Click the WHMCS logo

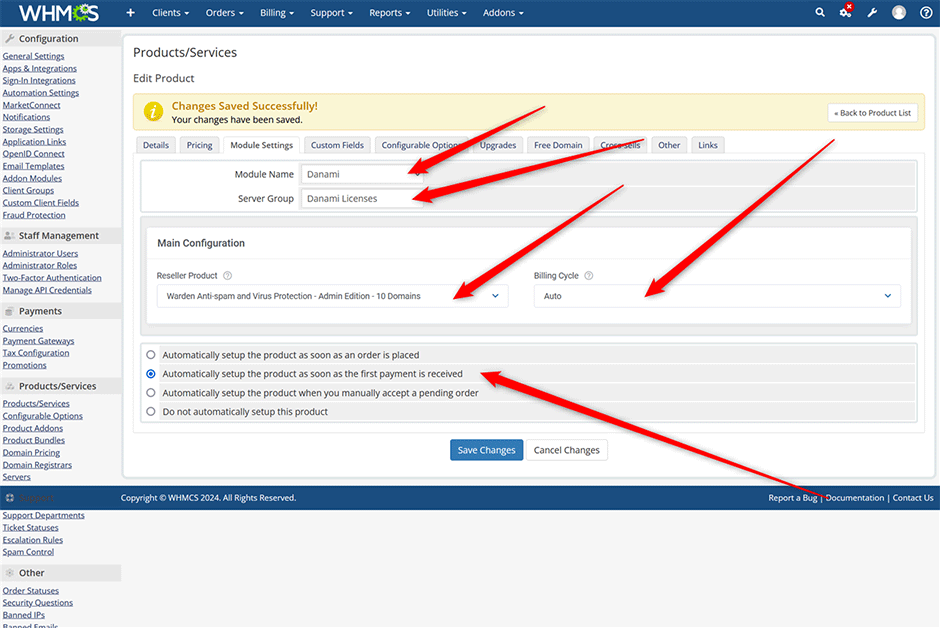pos(59,13)
